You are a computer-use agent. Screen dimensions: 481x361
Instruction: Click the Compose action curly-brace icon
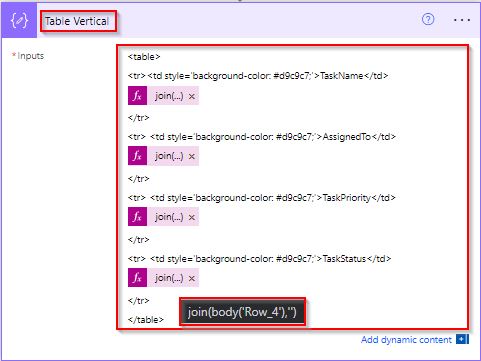tap(19, 21)
